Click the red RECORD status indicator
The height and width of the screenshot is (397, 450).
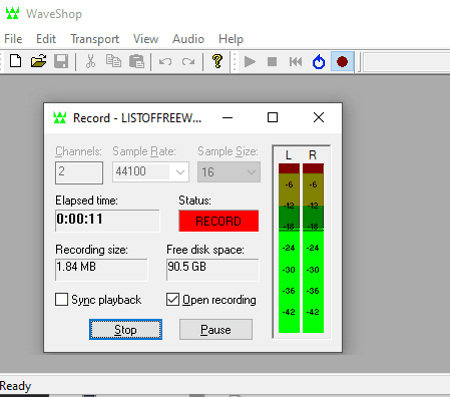tap(219, 221)
